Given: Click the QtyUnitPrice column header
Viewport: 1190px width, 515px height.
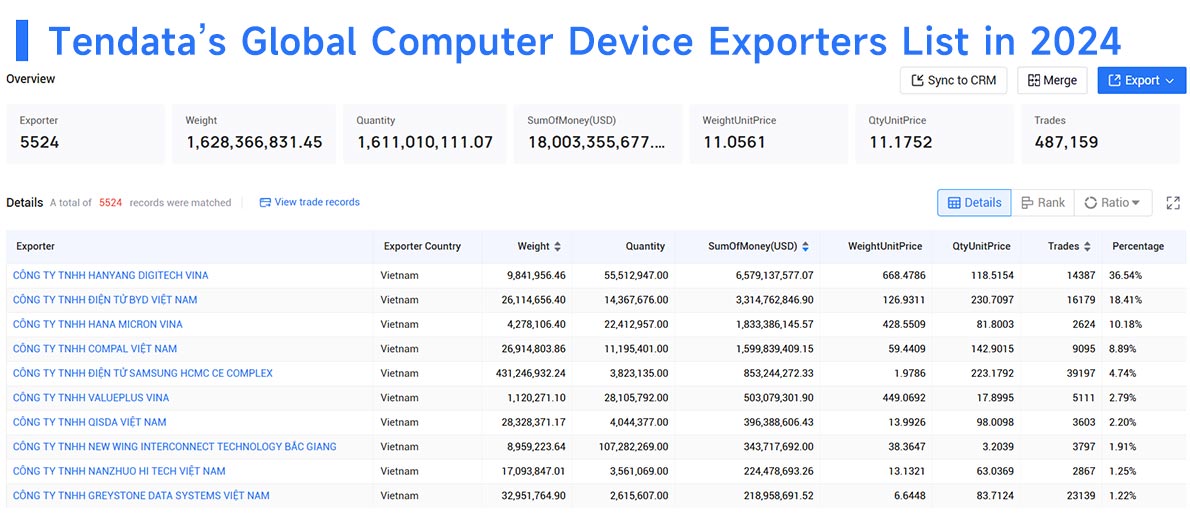Looking at the screenshot, I should [x=981, y=247].
